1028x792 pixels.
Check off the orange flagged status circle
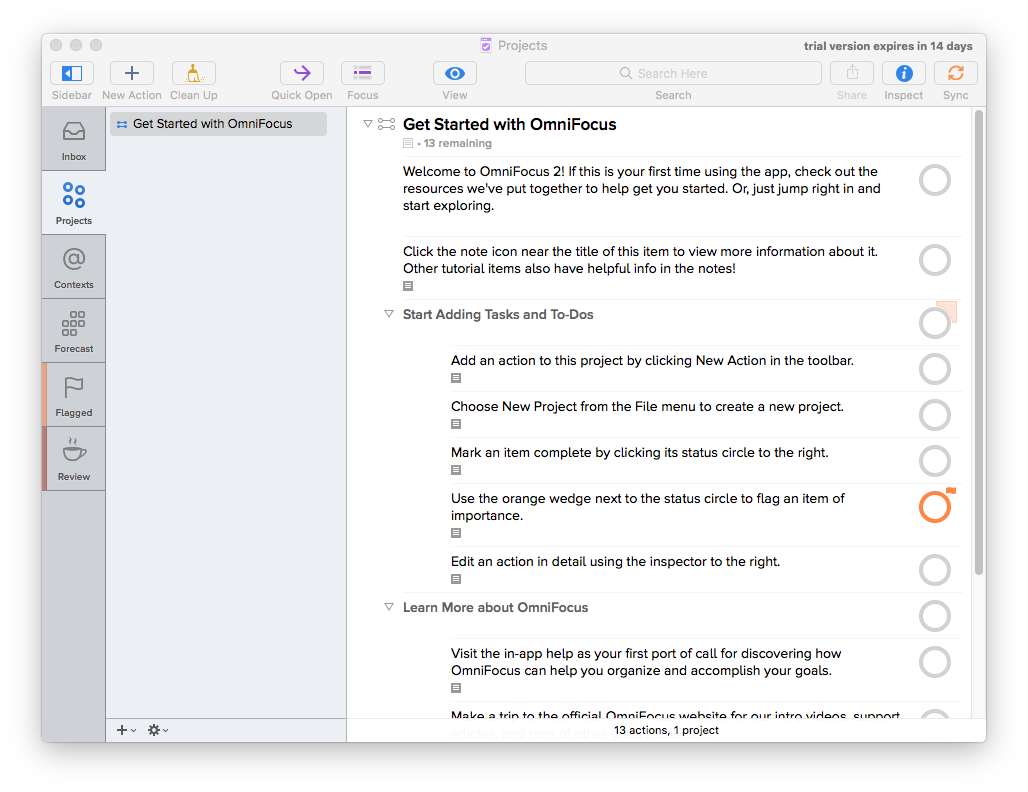933,508
